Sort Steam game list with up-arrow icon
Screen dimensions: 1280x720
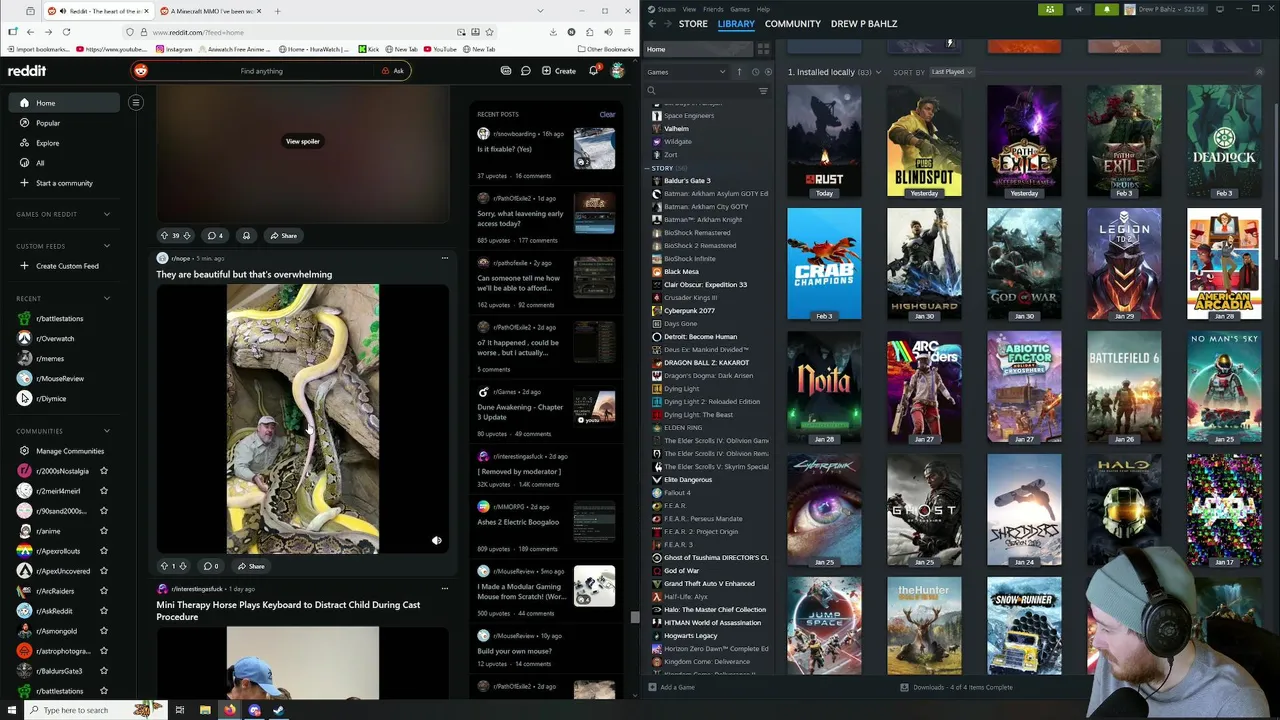click(x=740, y=72)
